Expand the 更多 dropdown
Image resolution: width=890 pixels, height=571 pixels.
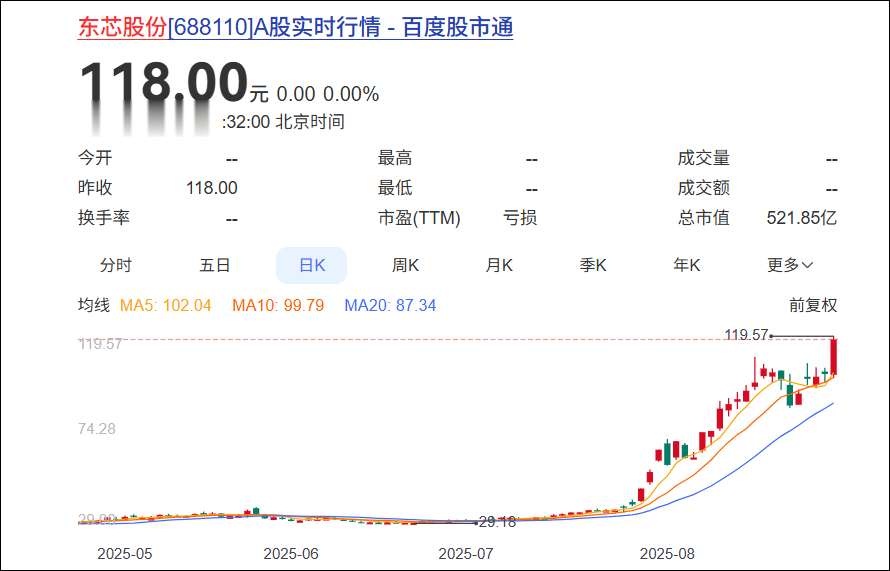[x=790, y=265]
